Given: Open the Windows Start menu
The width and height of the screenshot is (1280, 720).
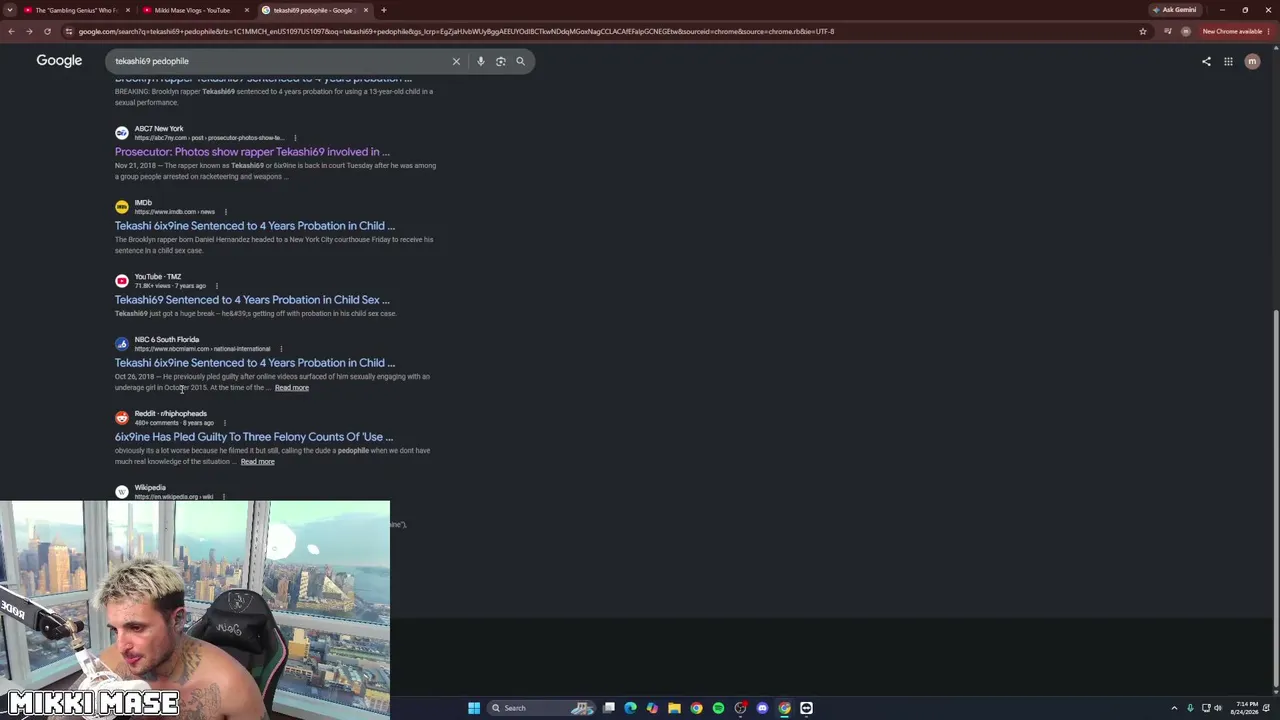Looking at the screenshot, I should (474, 708).
